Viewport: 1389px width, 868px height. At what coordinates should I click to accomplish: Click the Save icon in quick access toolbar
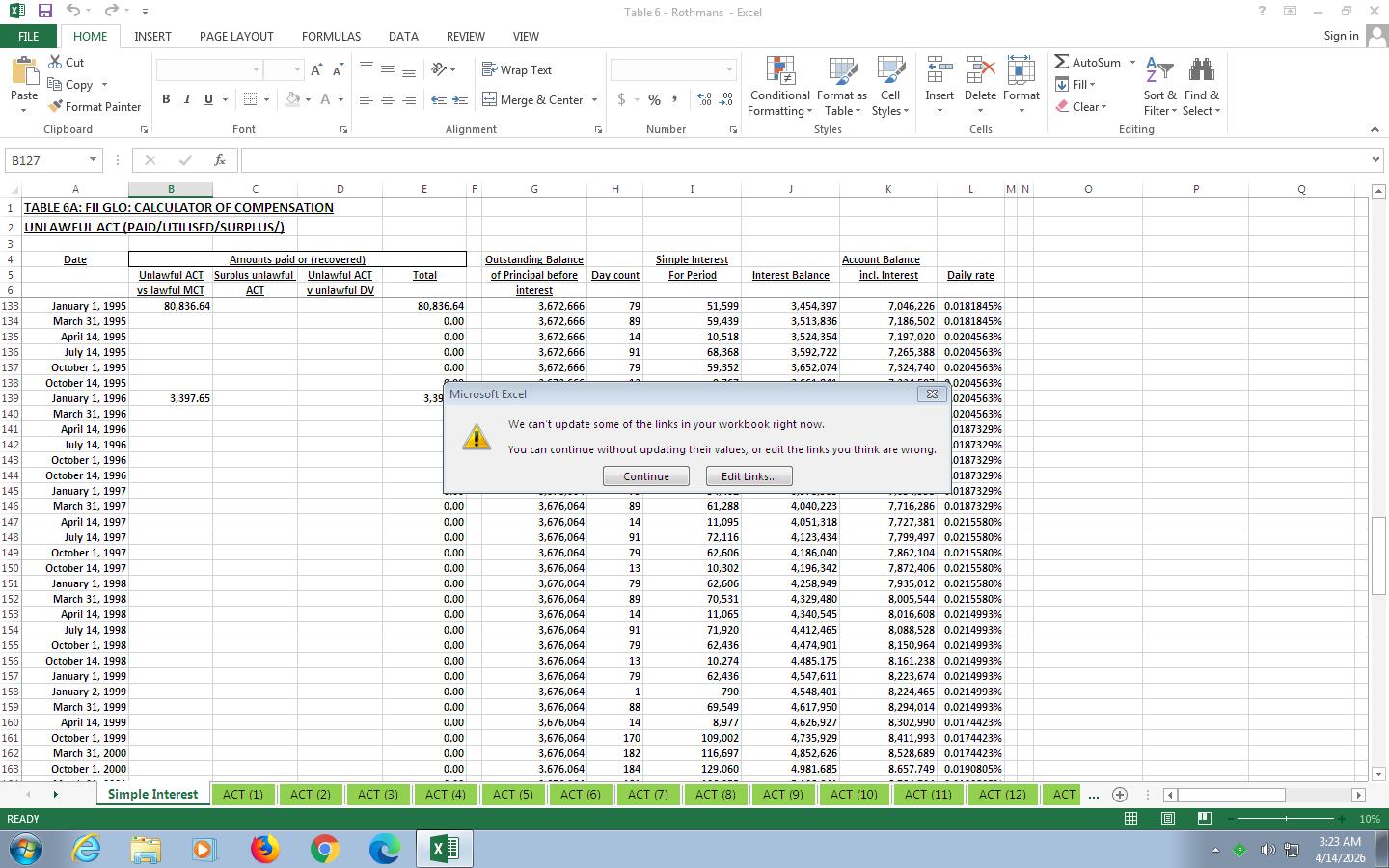(44, 12)
